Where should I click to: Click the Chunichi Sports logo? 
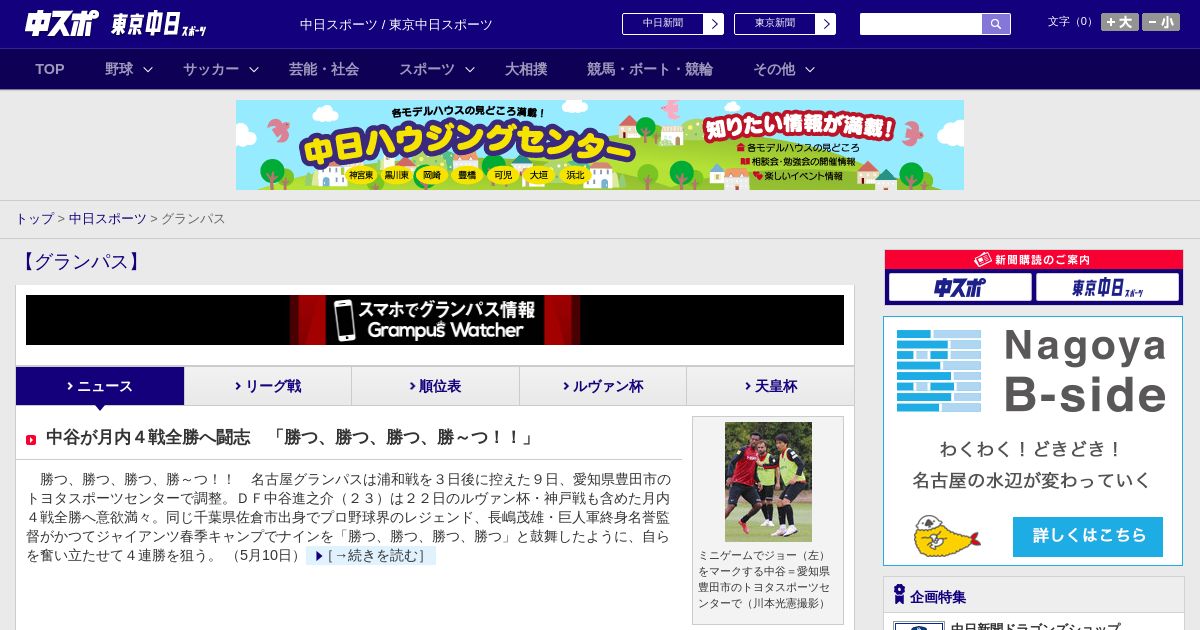[62, 23]
